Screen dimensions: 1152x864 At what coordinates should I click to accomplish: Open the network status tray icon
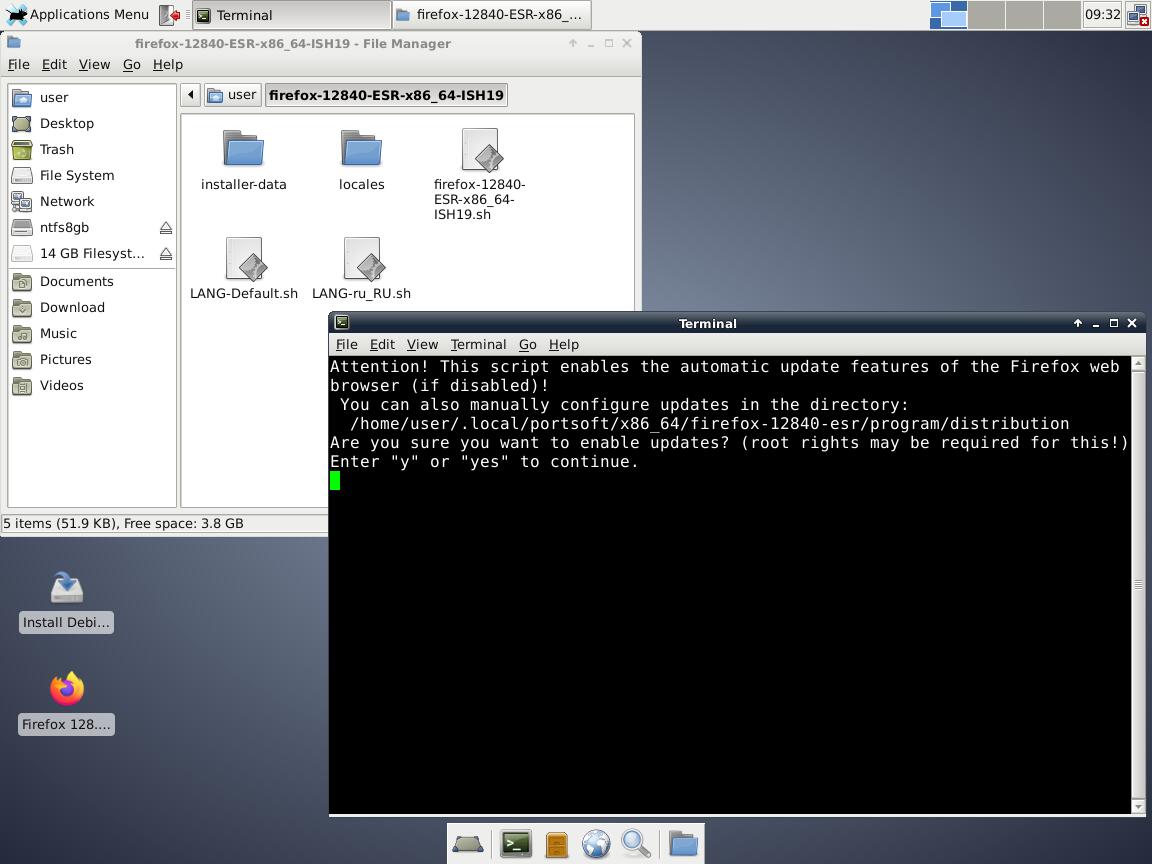1137,15
